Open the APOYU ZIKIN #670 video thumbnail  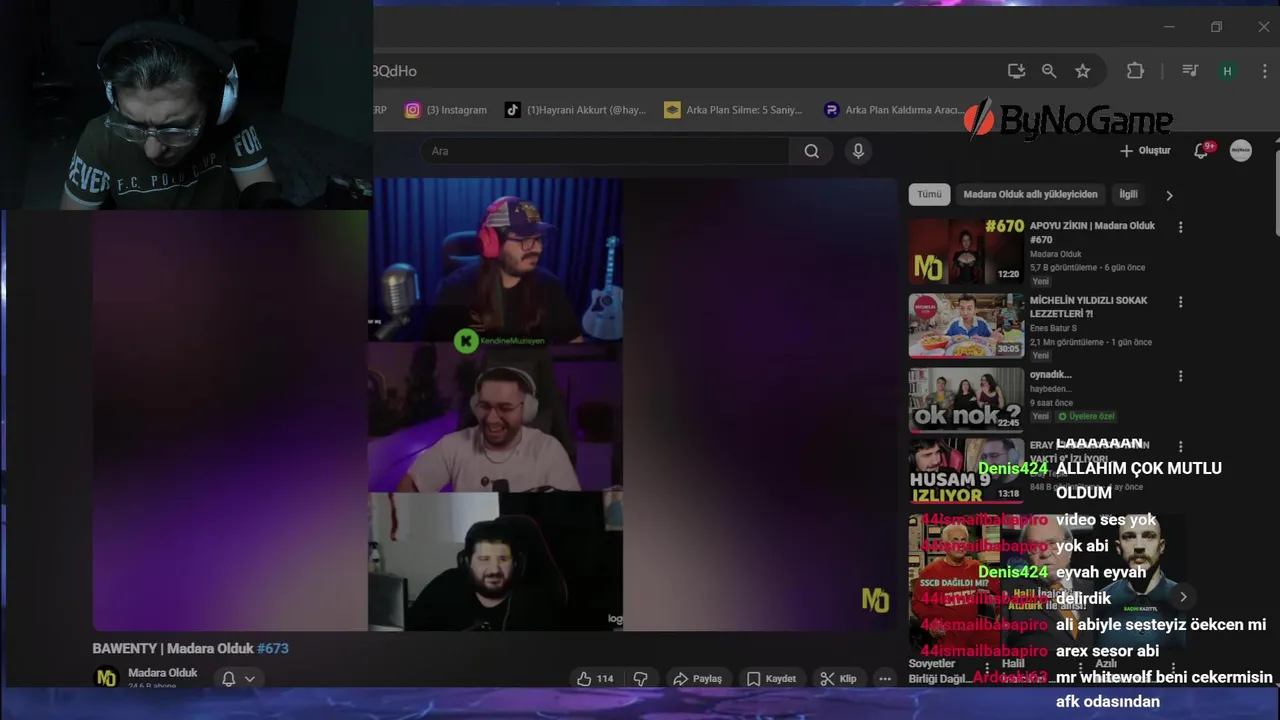point(966,252)
